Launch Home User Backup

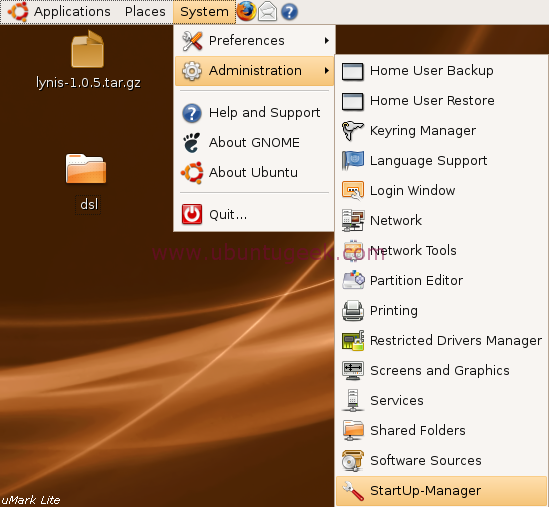[x=442, y=71]
